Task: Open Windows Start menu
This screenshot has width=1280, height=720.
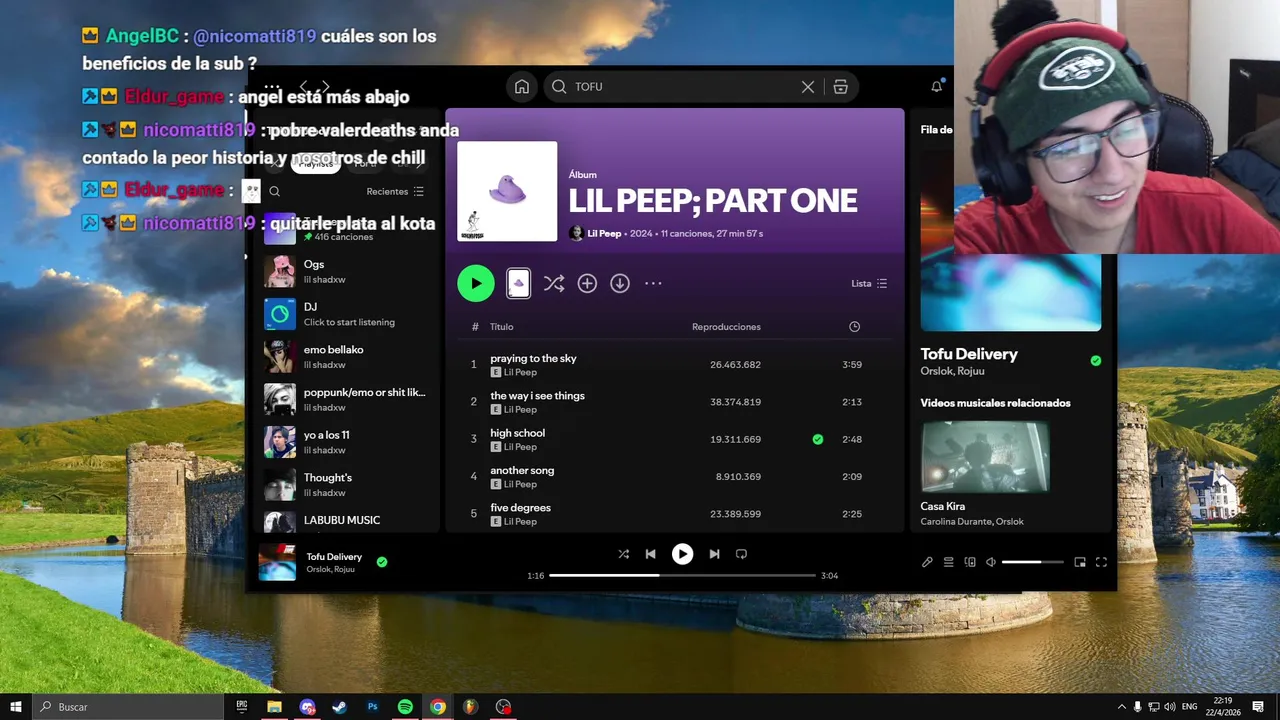Action: [x=14, y=707]
